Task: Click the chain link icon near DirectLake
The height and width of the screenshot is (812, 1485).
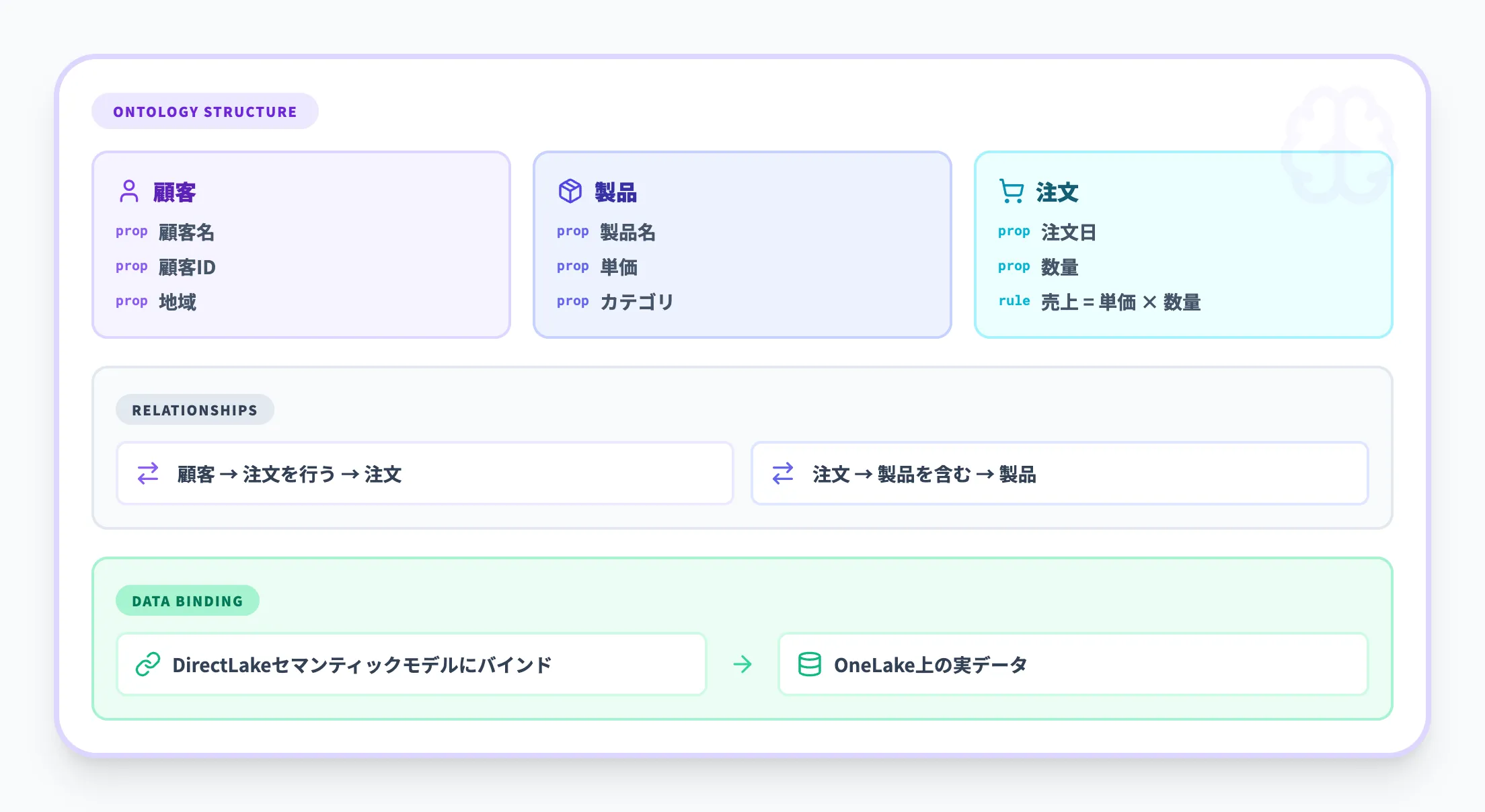Action: click(x=148, y=665)
